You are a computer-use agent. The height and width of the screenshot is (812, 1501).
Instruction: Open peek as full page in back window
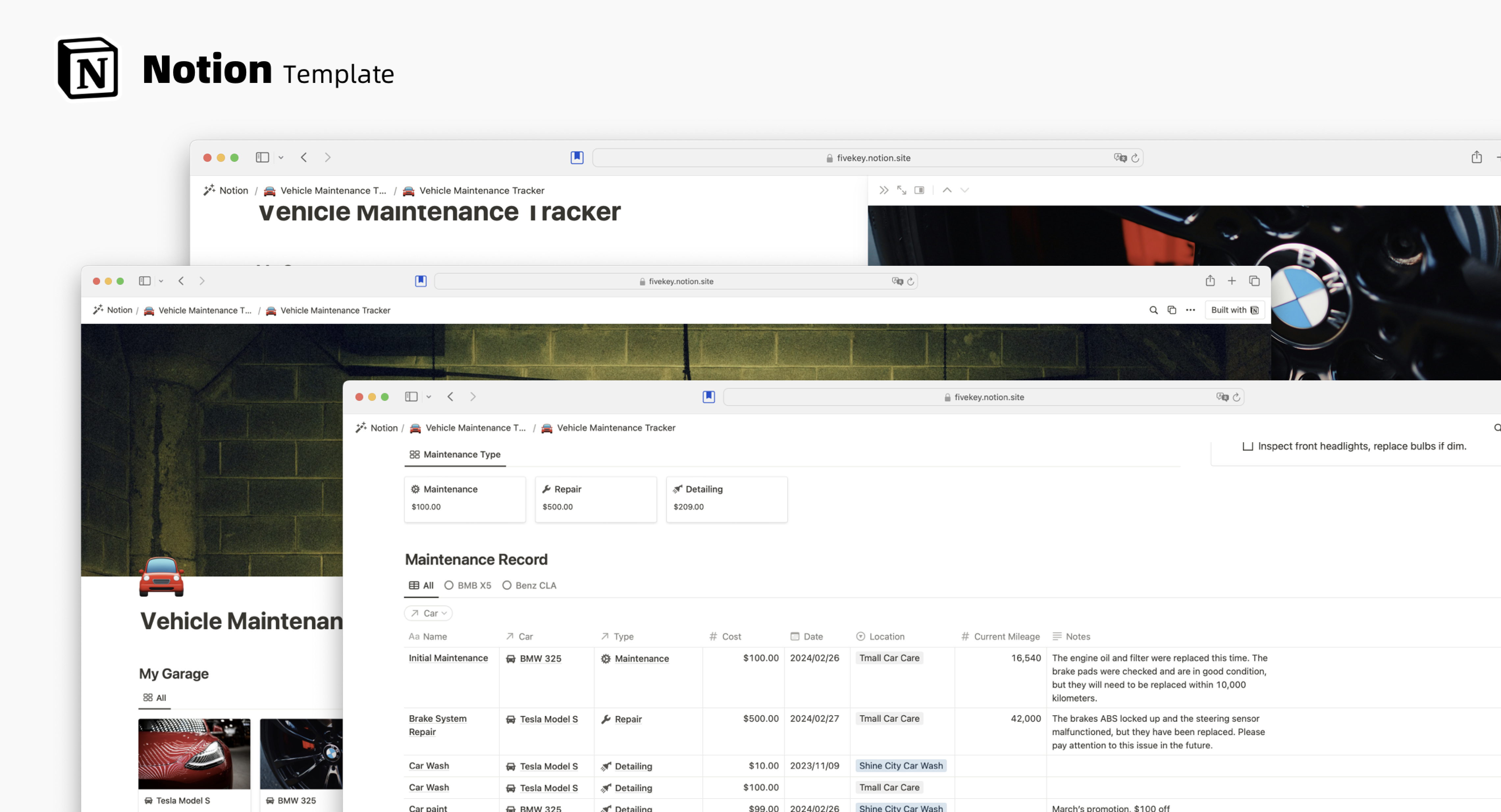click(901, 190)
